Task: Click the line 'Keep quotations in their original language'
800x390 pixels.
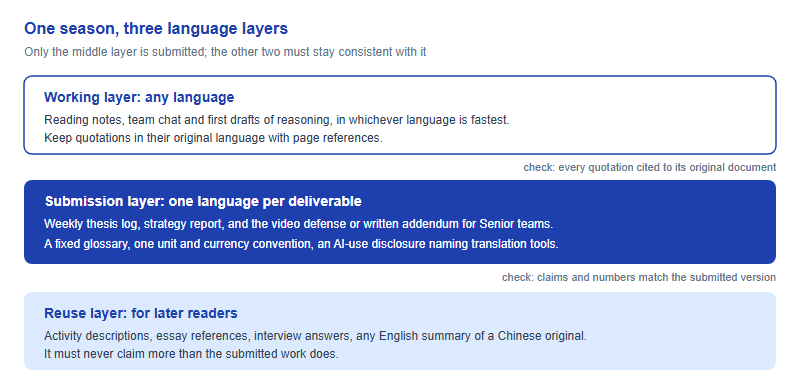Action: [213, 138]
